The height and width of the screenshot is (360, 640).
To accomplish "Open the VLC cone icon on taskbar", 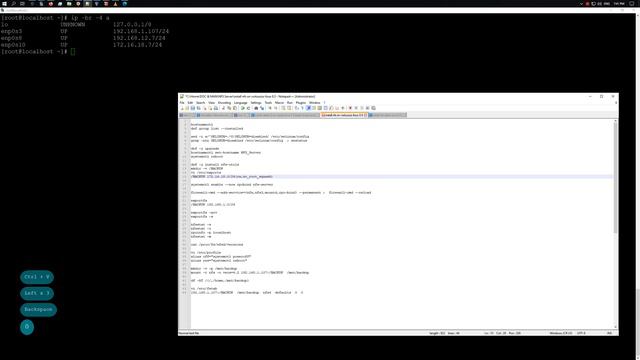I will [x=115, y=3].
